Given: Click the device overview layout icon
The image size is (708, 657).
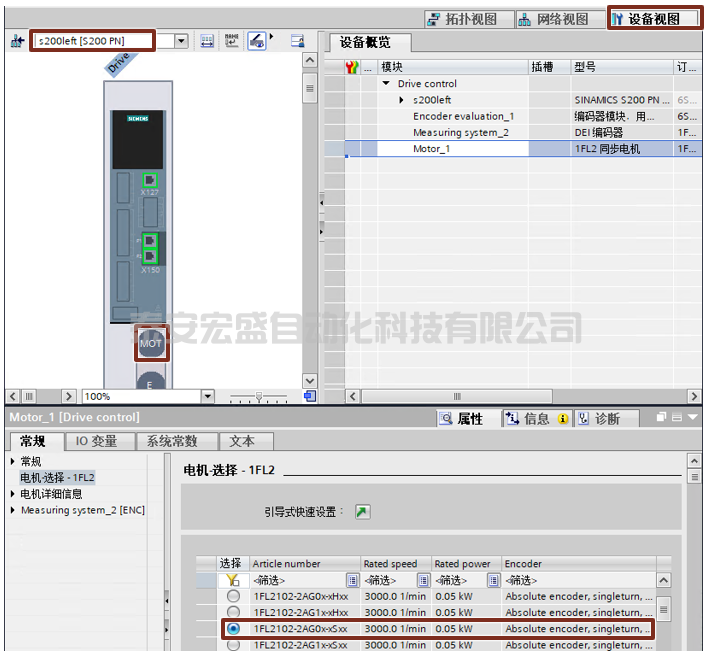Looking at the screenshot, I should click(x=298, y=41).
